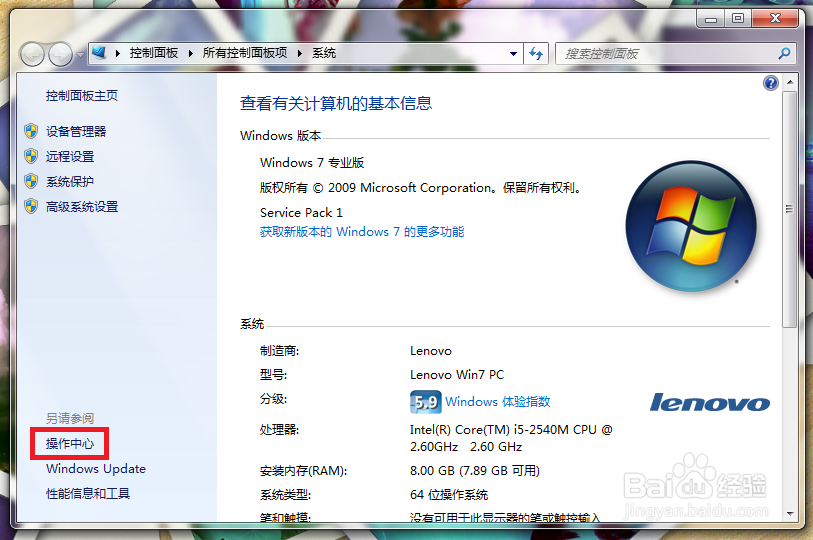Click the magnifier search icon
Screen dimensions: 813x540
point(784,53)
